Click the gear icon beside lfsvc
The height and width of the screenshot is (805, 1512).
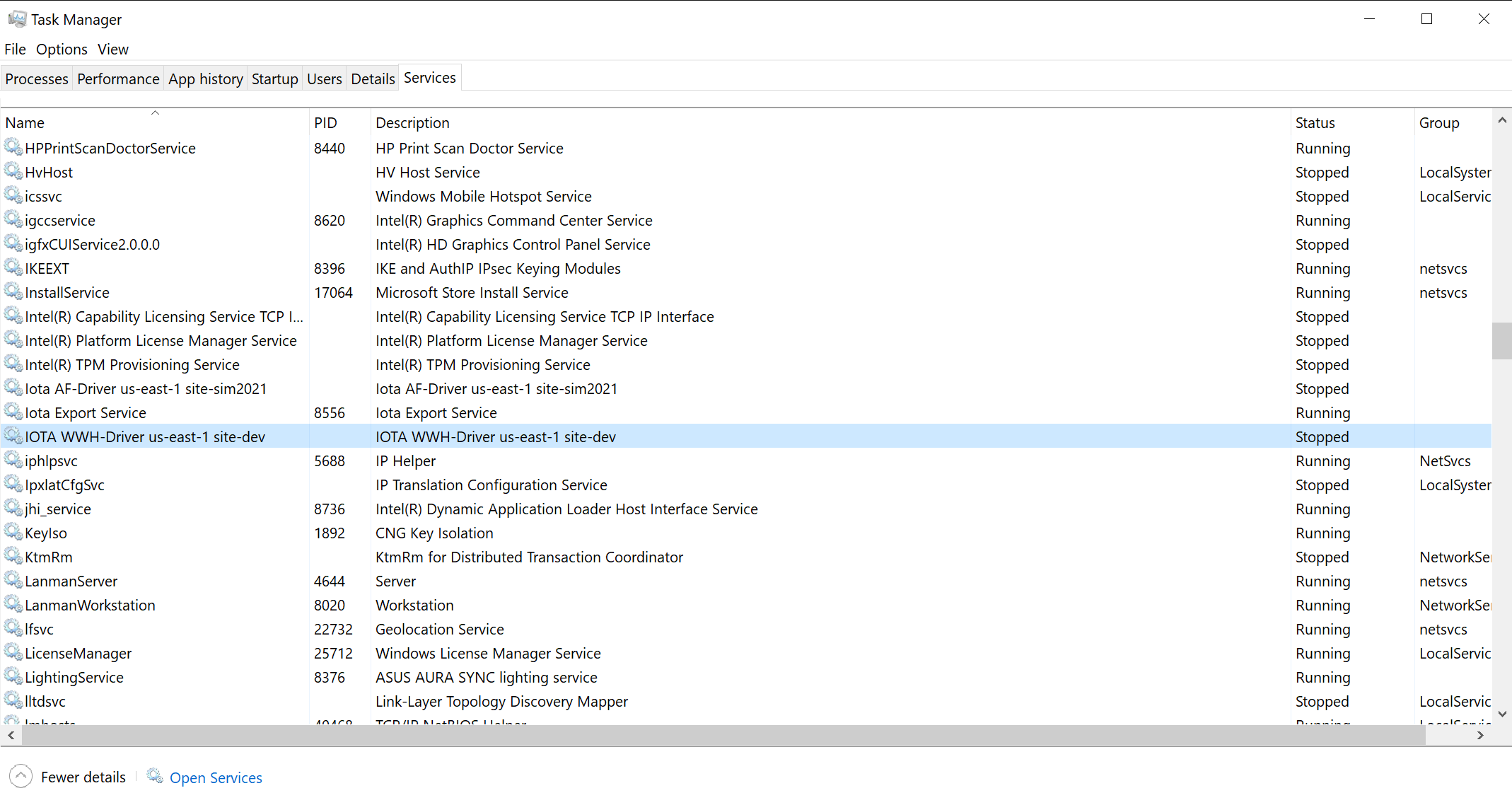13,628
